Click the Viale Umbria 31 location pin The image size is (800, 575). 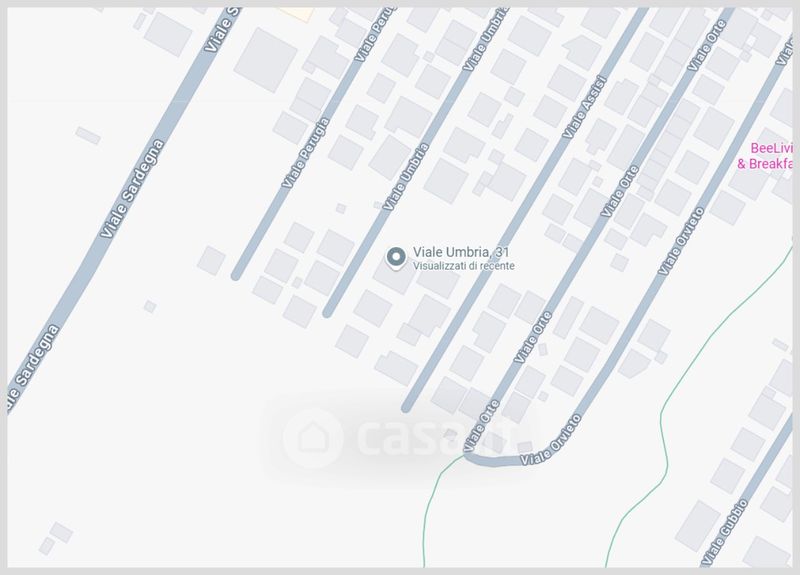click(396, 258)
